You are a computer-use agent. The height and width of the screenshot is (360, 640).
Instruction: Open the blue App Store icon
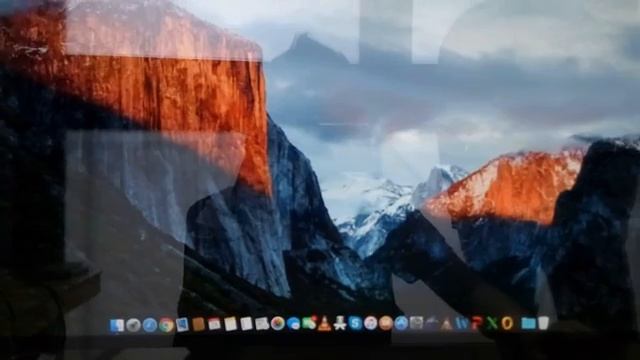click(401, 323)
